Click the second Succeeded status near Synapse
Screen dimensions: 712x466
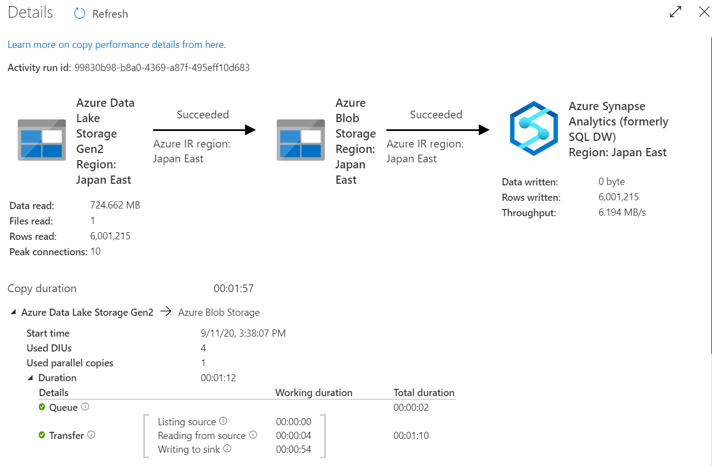[436, 114]
